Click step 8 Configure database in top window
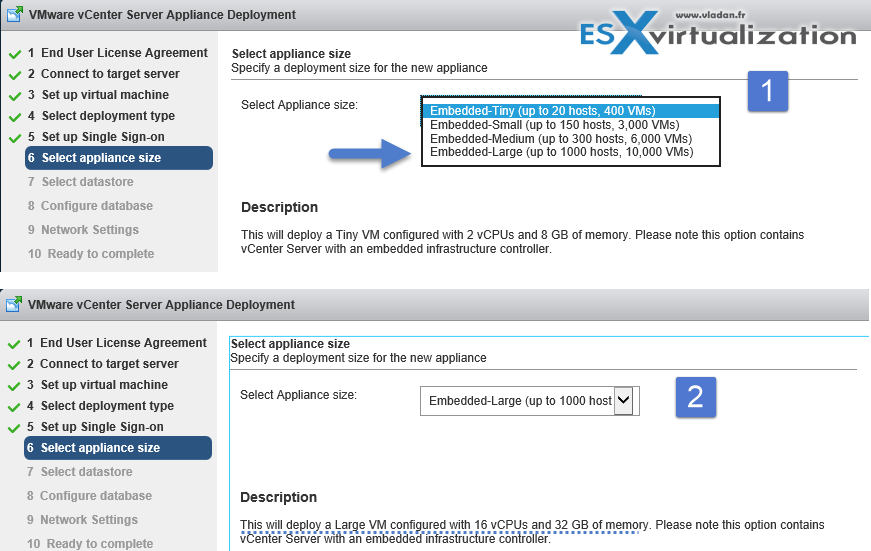871x551 pixels. [90, 206]
